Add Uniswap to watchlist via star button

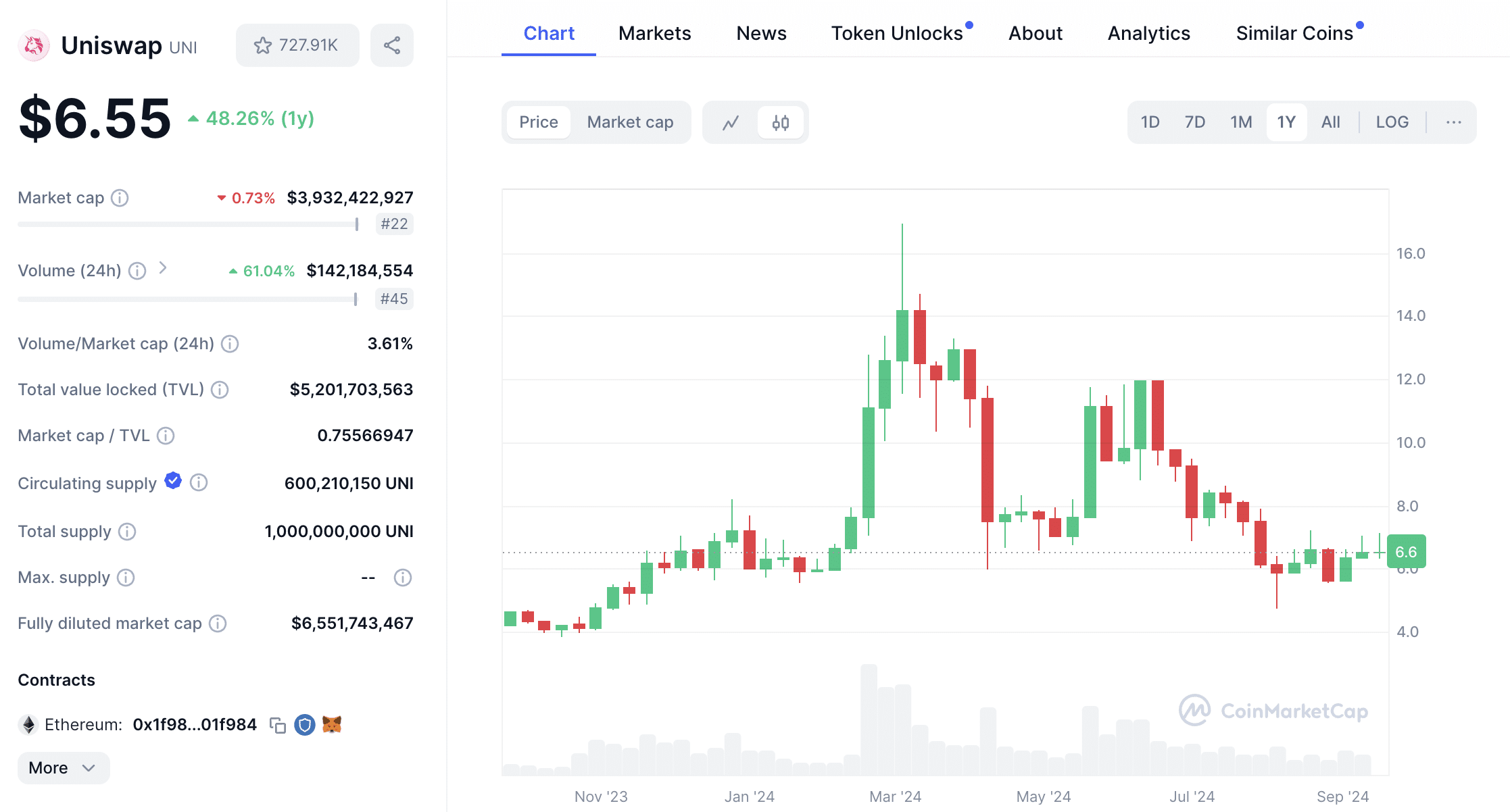[x=297, y=45]
